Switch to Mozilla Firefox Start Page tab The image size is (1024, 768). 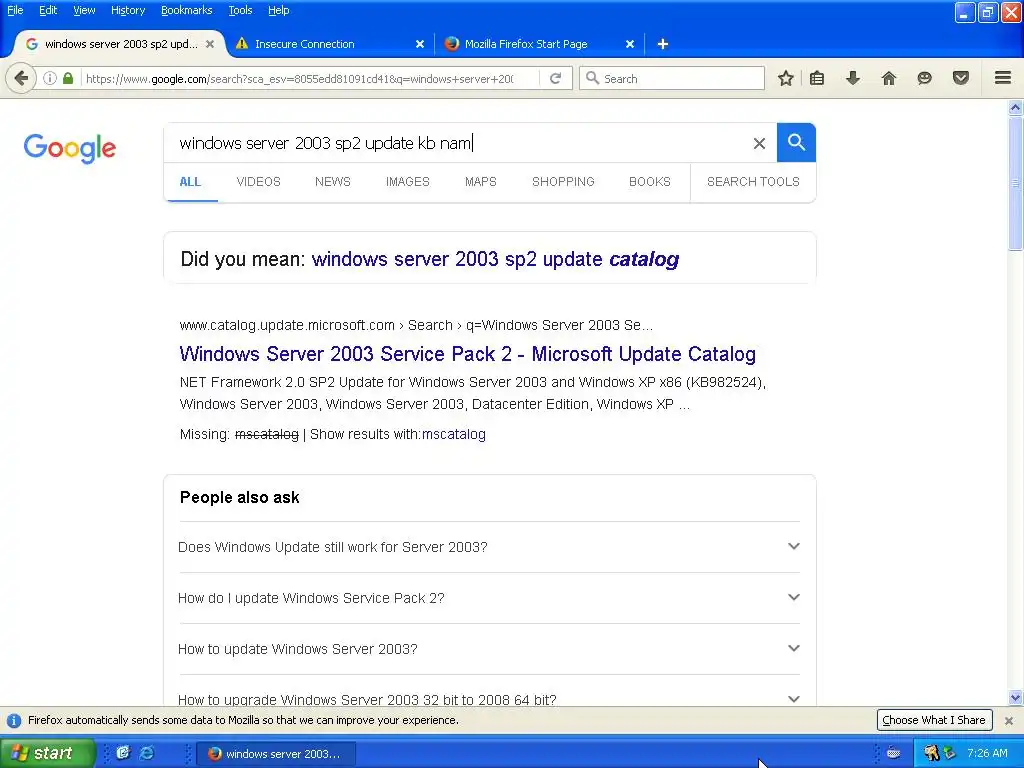coord(539,44)
